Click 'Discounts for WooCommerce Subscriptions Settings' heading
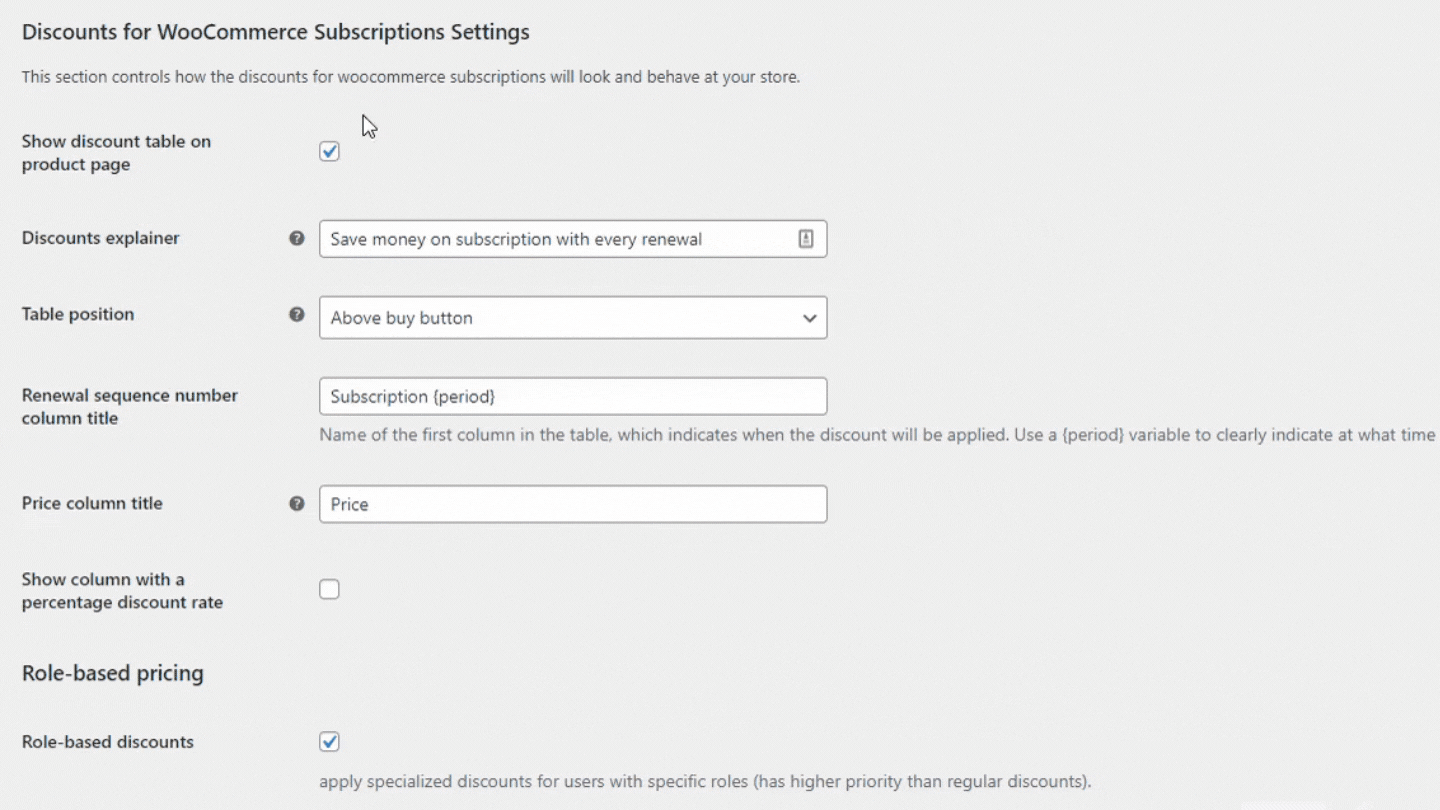 (x=276, y=32)
